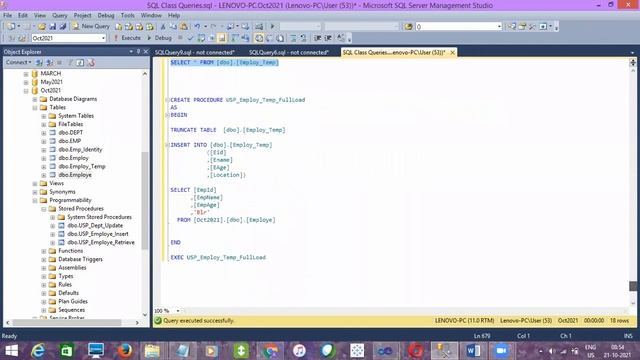Click the Undo arrow icon

197,27
